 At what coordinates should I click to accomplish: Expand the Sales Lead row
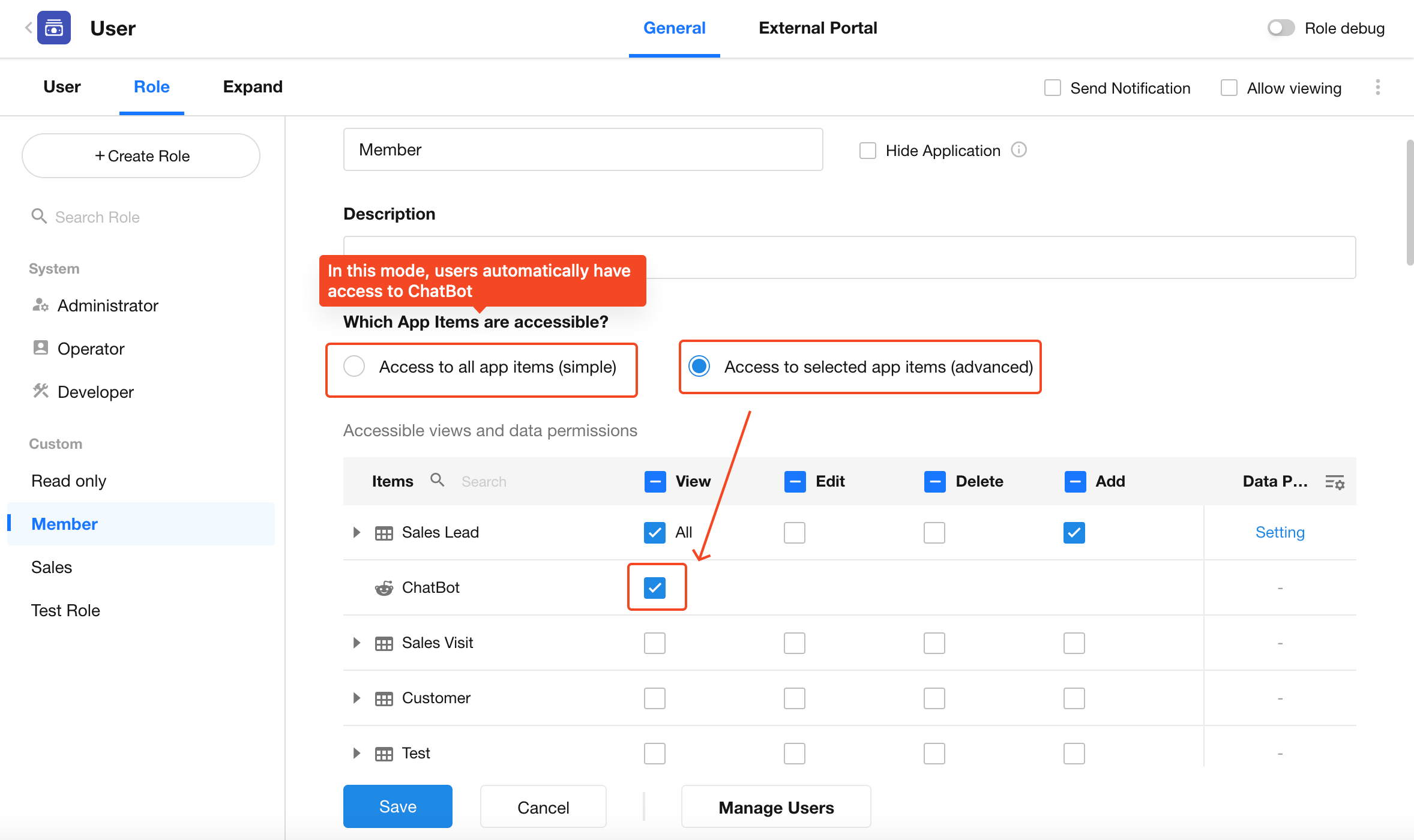[x=357, y=532]
